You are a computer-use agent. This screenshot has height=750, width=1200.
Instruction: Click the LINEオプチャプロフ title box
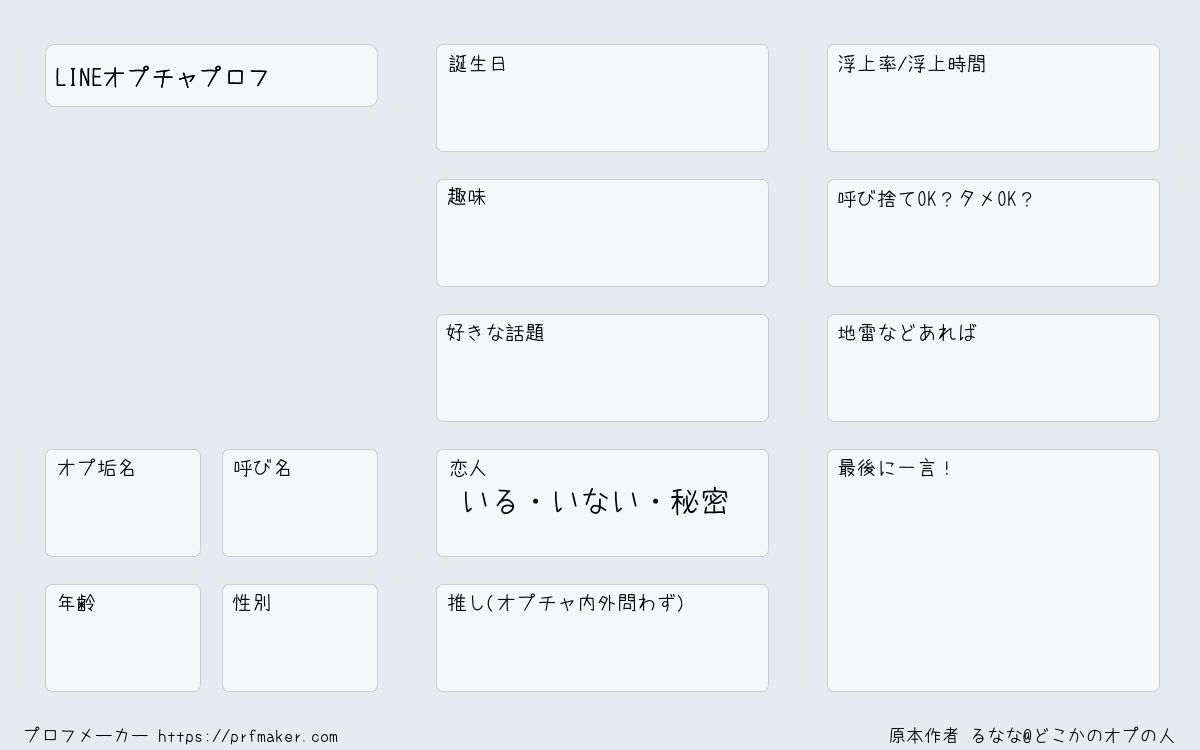click(x=211, y=75)
